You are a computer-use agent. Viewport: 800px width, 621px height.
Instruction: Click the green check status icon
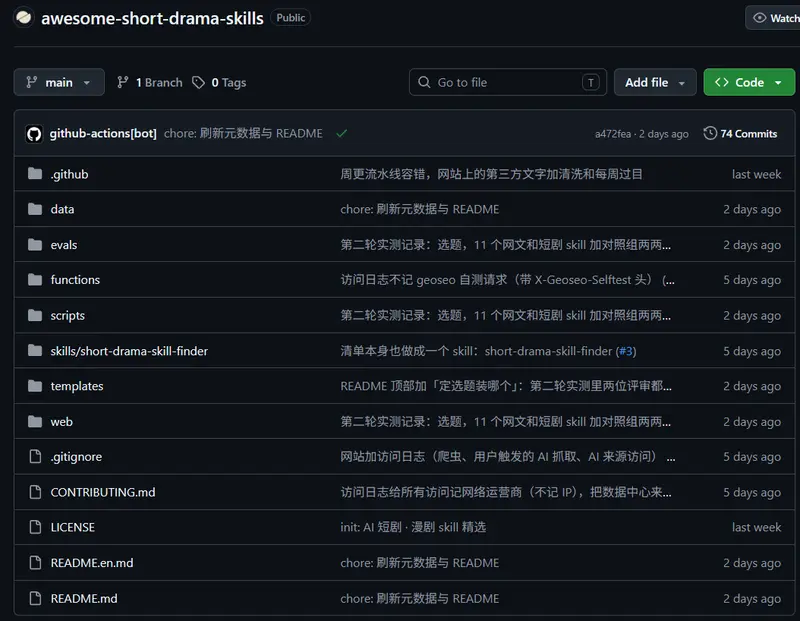342,133
